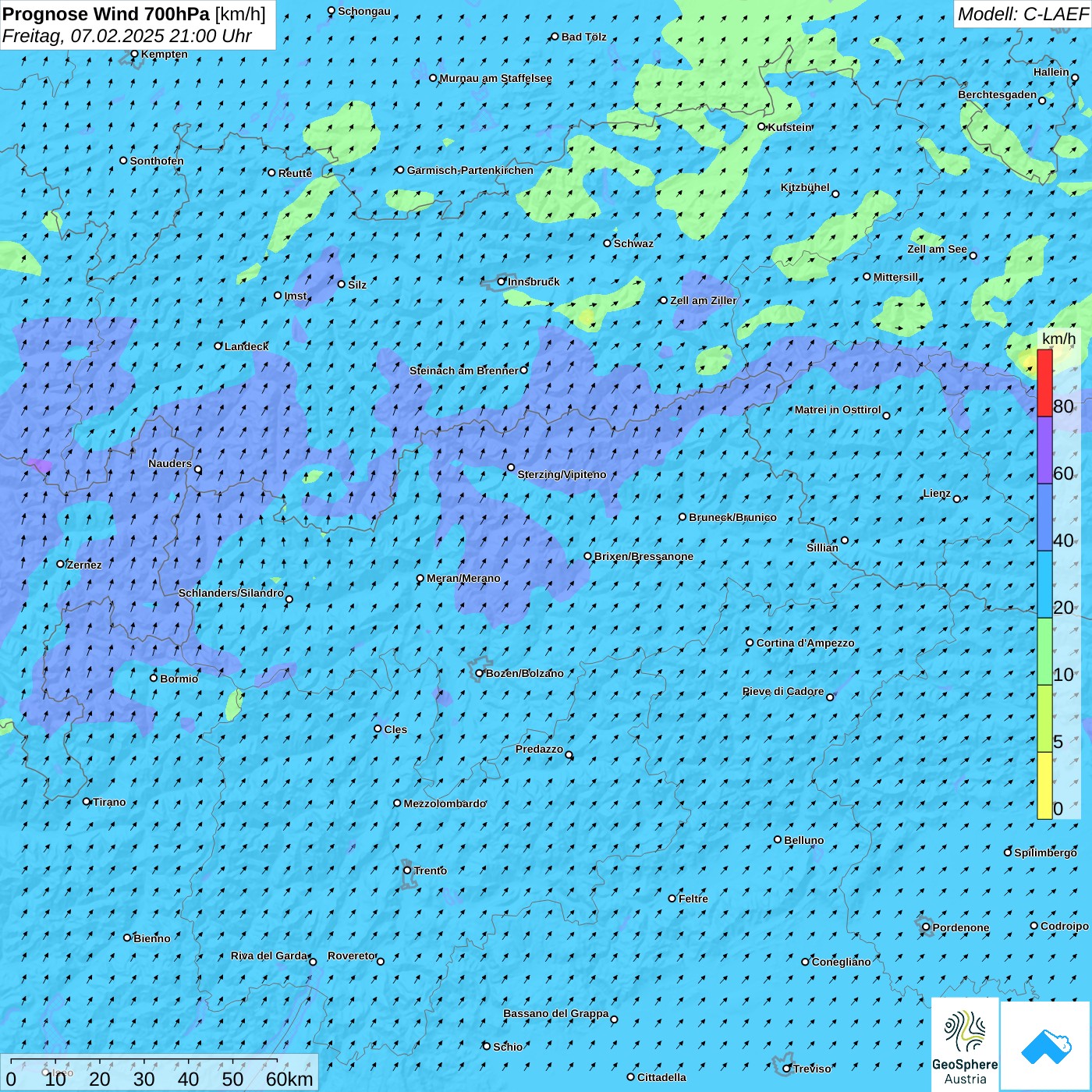Click the 'Schio' label
This screenshot has width=1092, height=1092.
[x=509, y=1047]
